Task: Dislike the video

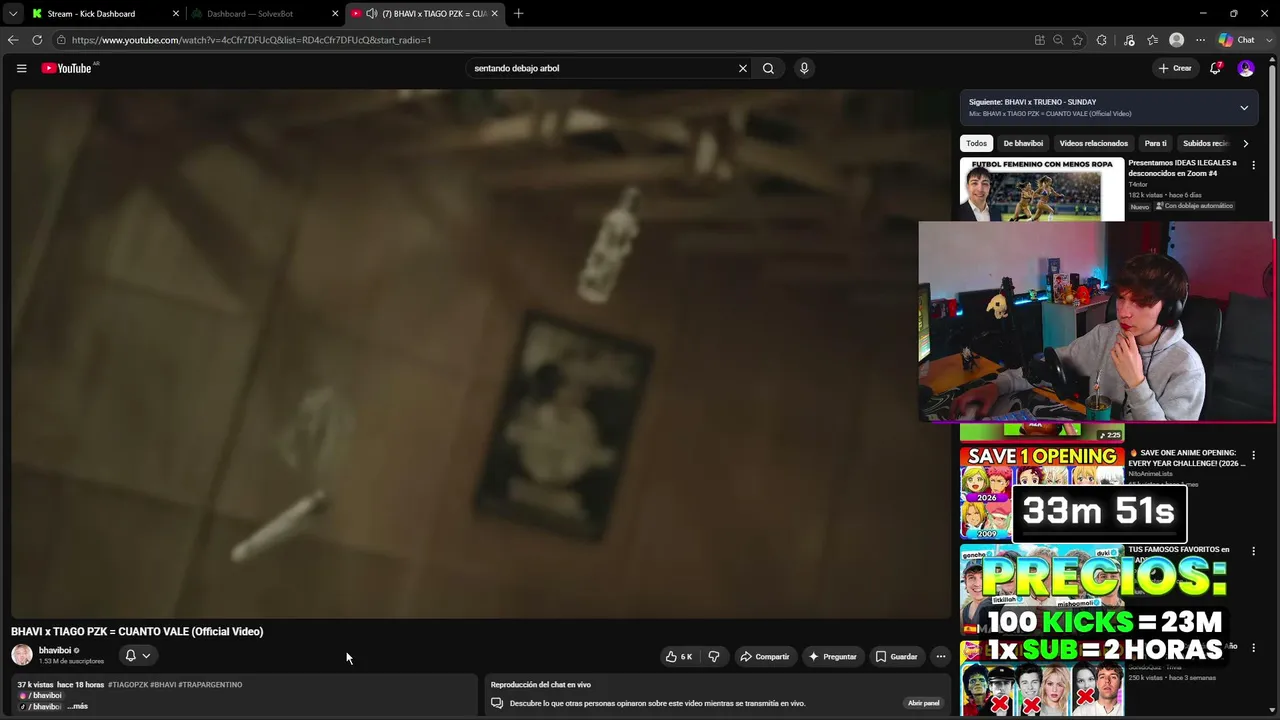Action: 714,656
